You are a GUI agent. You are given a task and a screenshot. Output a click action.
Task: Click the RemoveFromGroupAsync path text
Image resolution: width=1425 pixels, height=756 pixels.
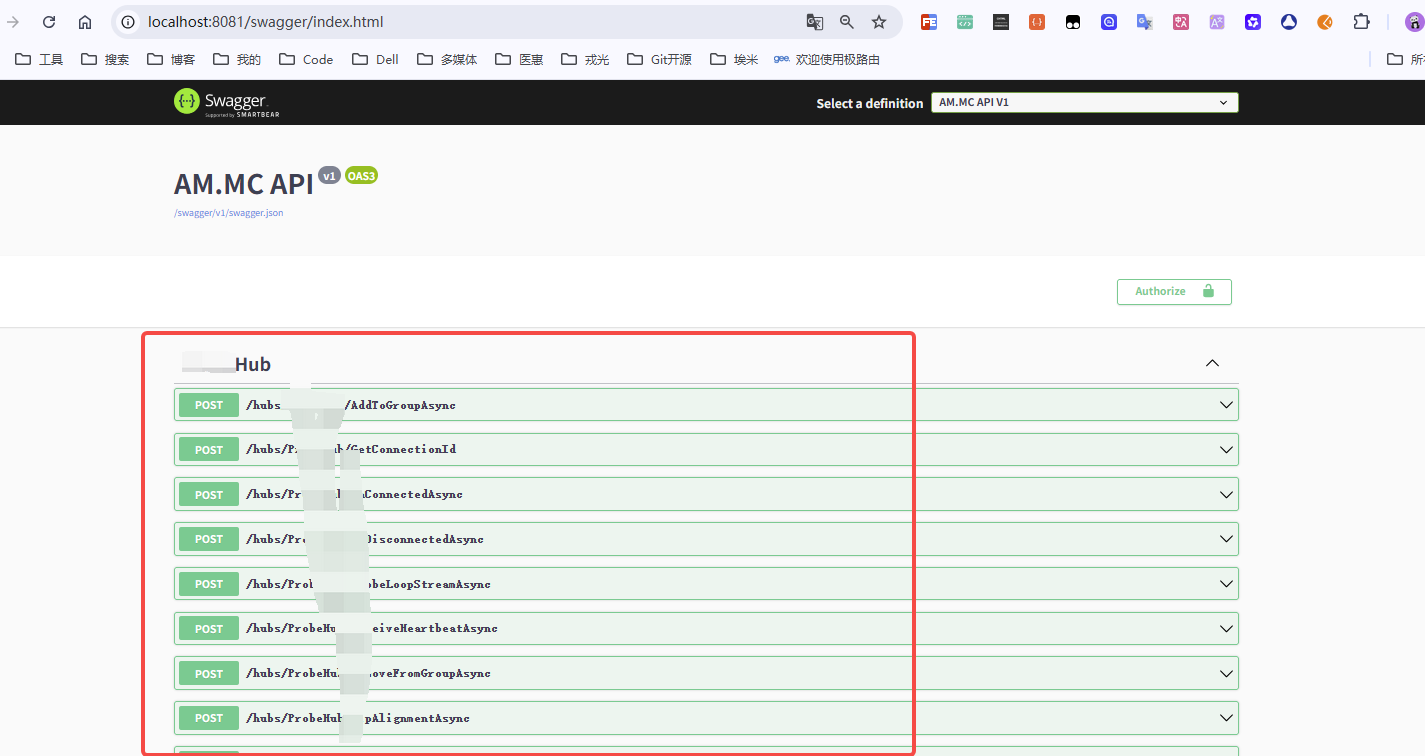click(x=368, y=674)
